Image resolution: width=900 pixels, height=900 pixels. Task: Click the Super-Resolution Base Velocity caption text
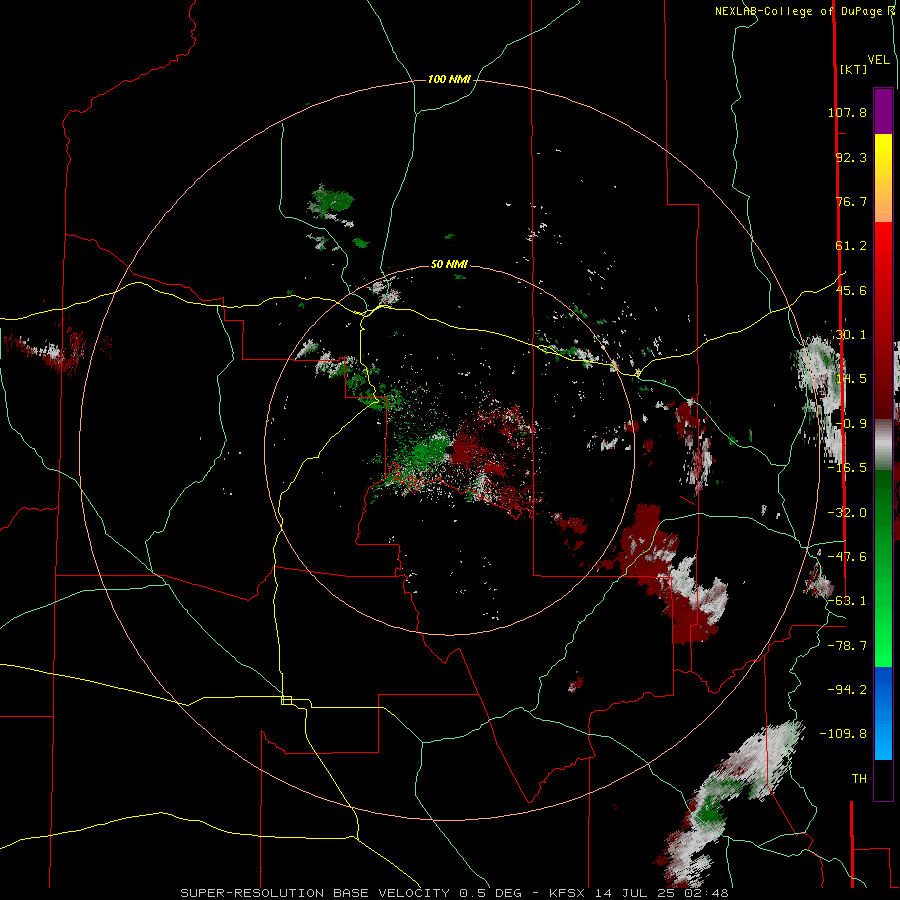pos(455,893)
